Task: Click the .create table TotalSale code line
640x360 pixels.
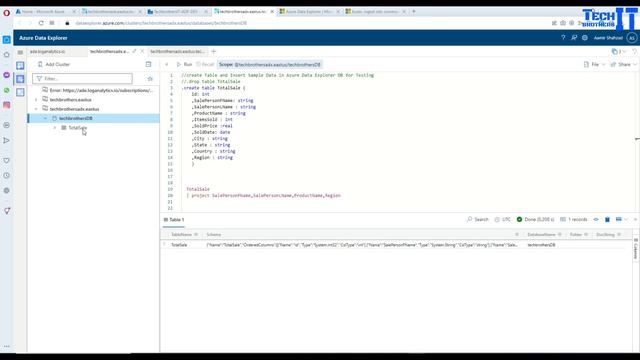Action: pos(213,88)
